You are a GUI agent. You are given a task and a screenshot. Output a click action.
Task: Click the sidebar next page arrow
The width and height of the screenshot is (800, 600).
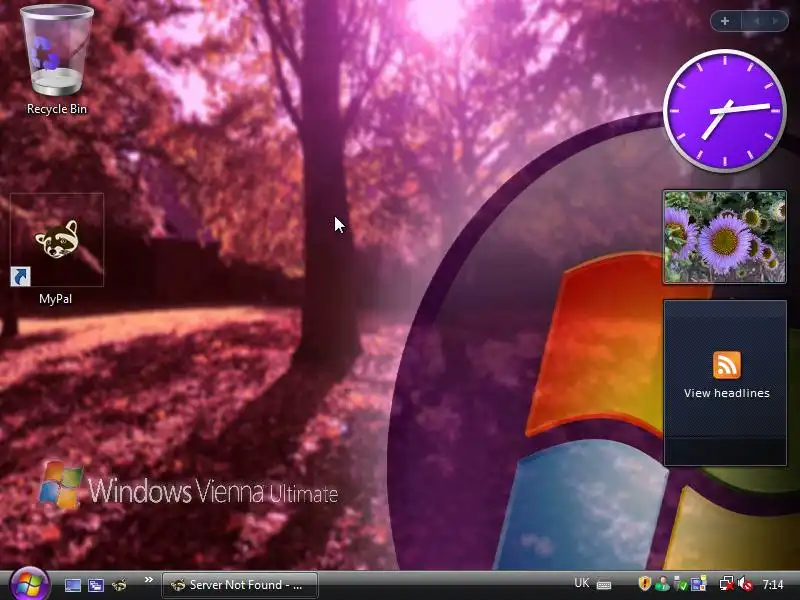[776, 21]
